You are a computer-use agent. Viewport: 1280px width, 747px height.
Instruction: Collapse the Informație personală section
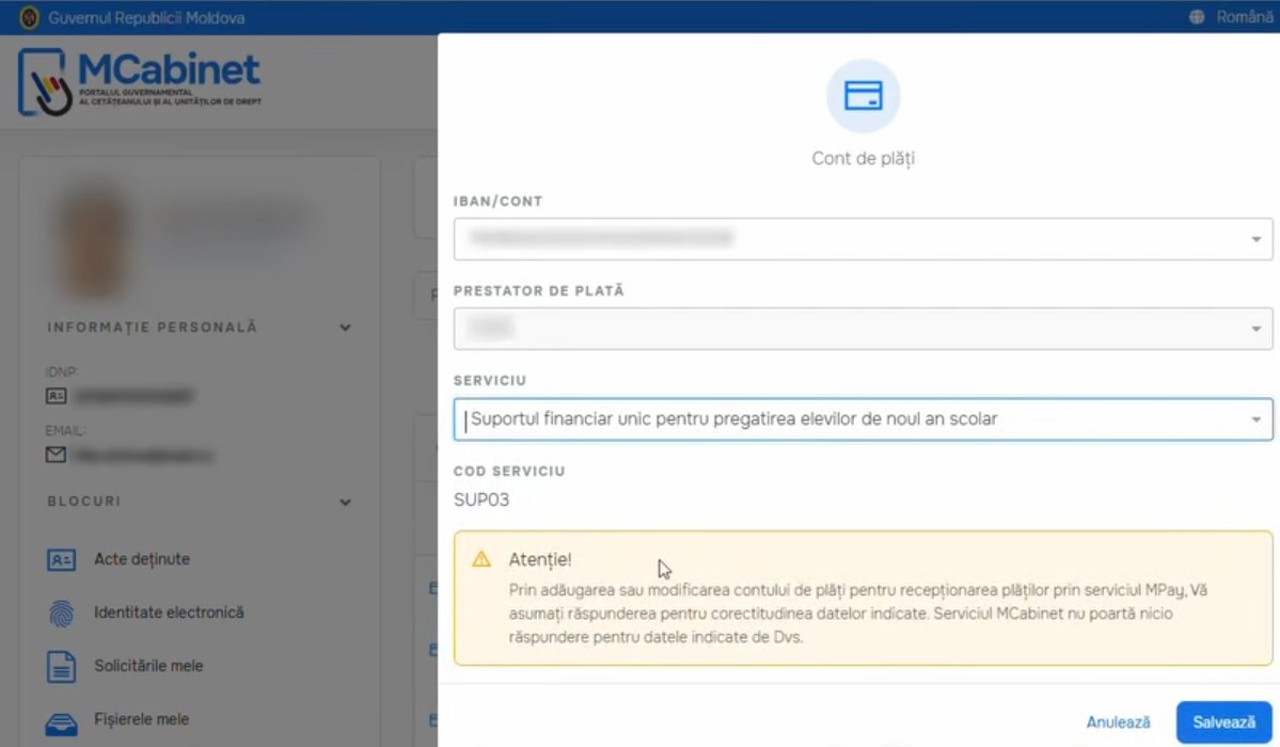(x=345, y=328)
